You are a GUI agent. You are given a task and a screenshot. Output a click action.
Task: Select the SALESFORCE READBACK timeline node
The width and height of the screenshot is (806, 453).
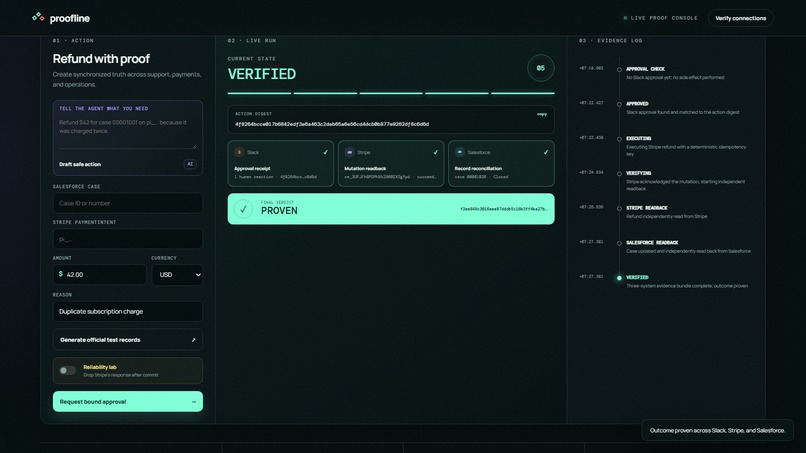tap(619, 243)
